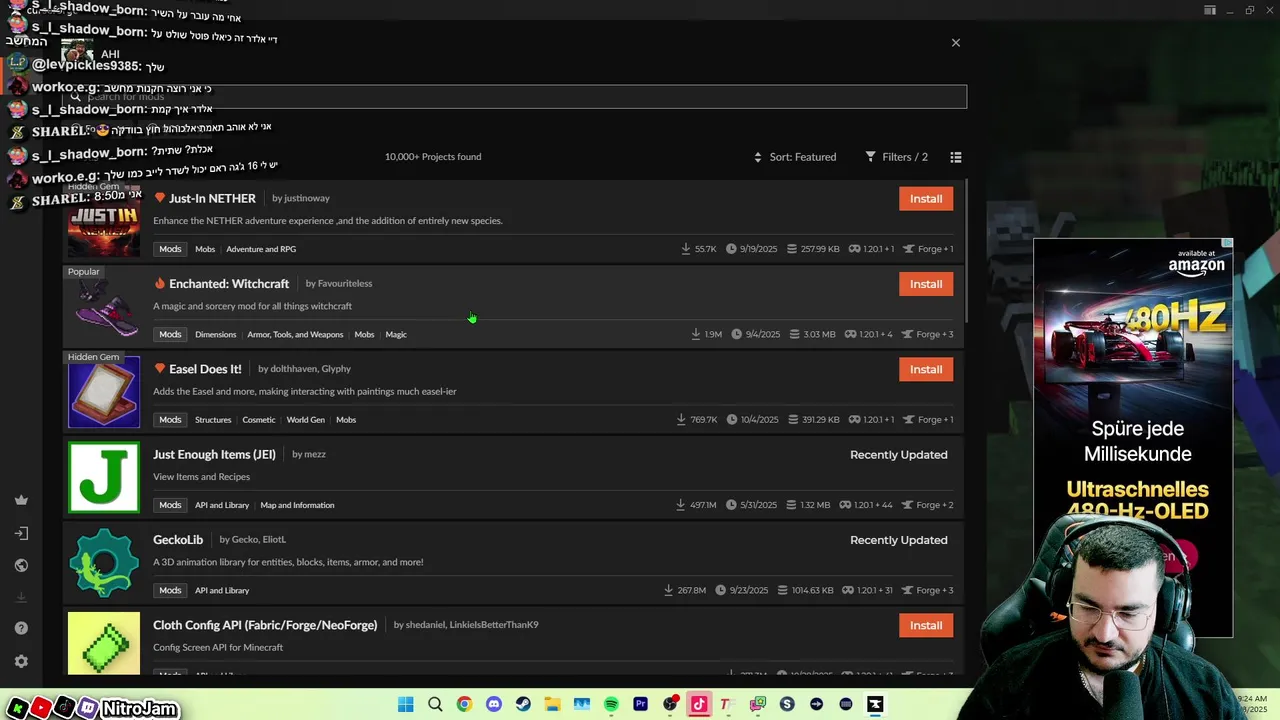Open Just Enough Items (JEI) title
The width and height of the screenshot is (1280, 720).
click(x=214, y=454)
